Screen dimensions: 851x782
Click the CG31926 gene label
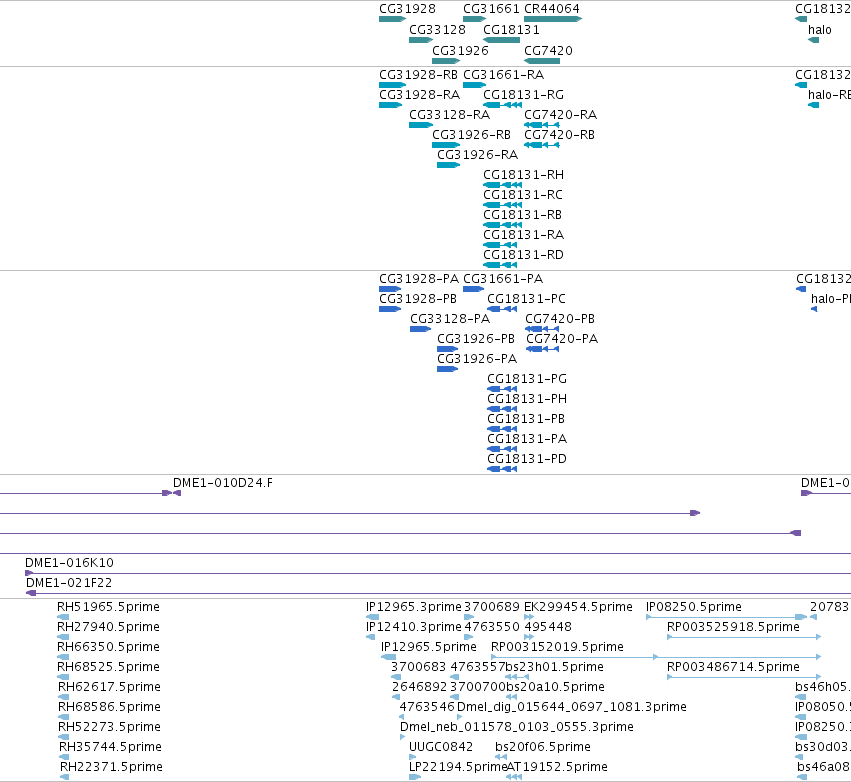460,50
